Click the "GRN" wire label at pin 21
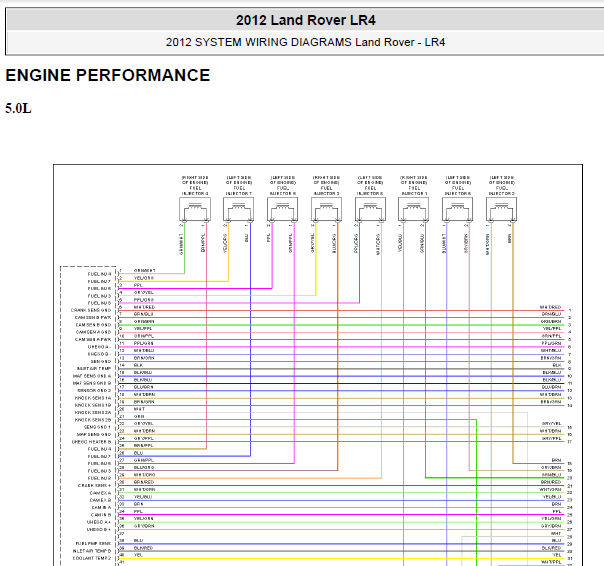The width and height of the screenshot is (604, 566). pos(139,417)
